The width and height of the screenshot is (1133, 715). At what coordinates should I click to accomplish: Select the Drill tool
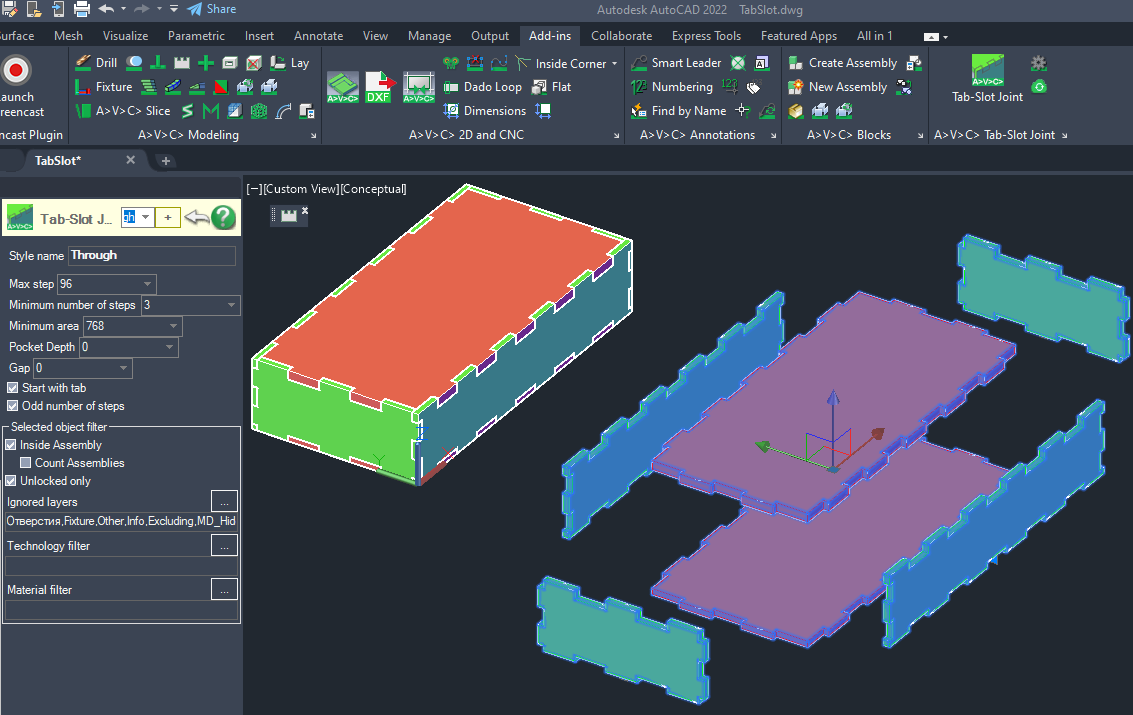point(96,63)
